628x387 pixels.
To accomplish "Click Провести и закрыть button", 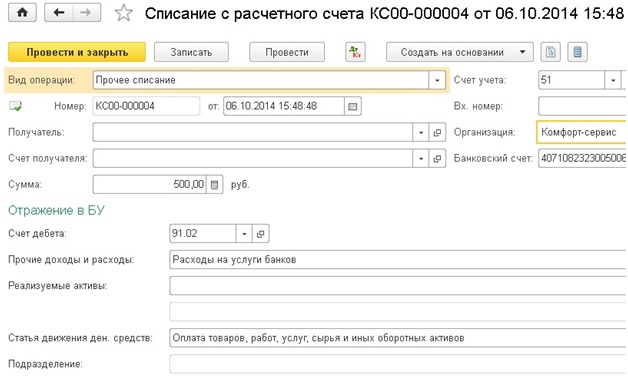I will click(77, 52).
